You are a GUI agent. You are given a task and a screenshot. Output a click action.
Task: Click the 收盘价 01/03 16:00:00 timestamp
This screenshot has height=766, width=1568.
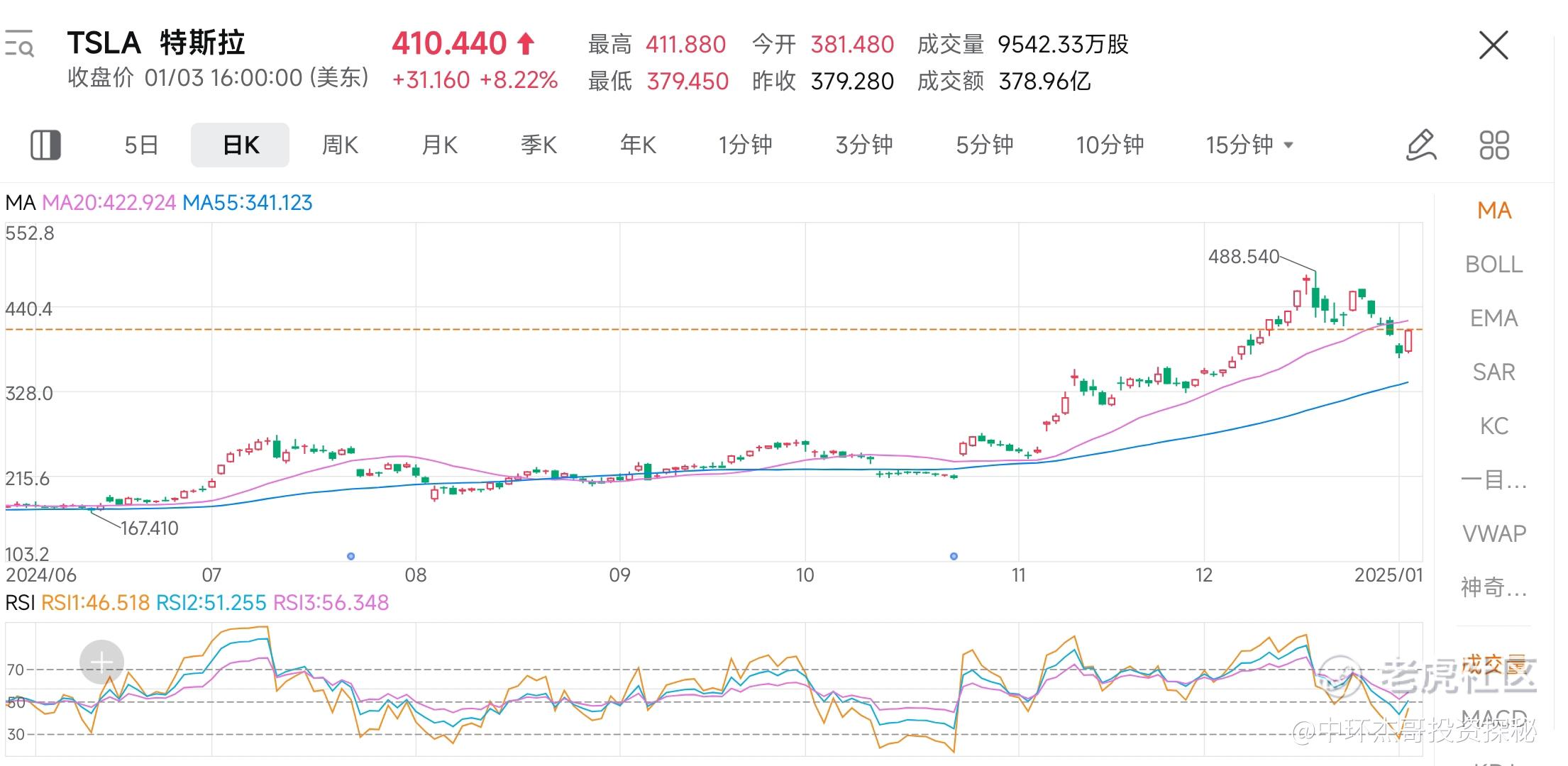[x=218, y=77]
